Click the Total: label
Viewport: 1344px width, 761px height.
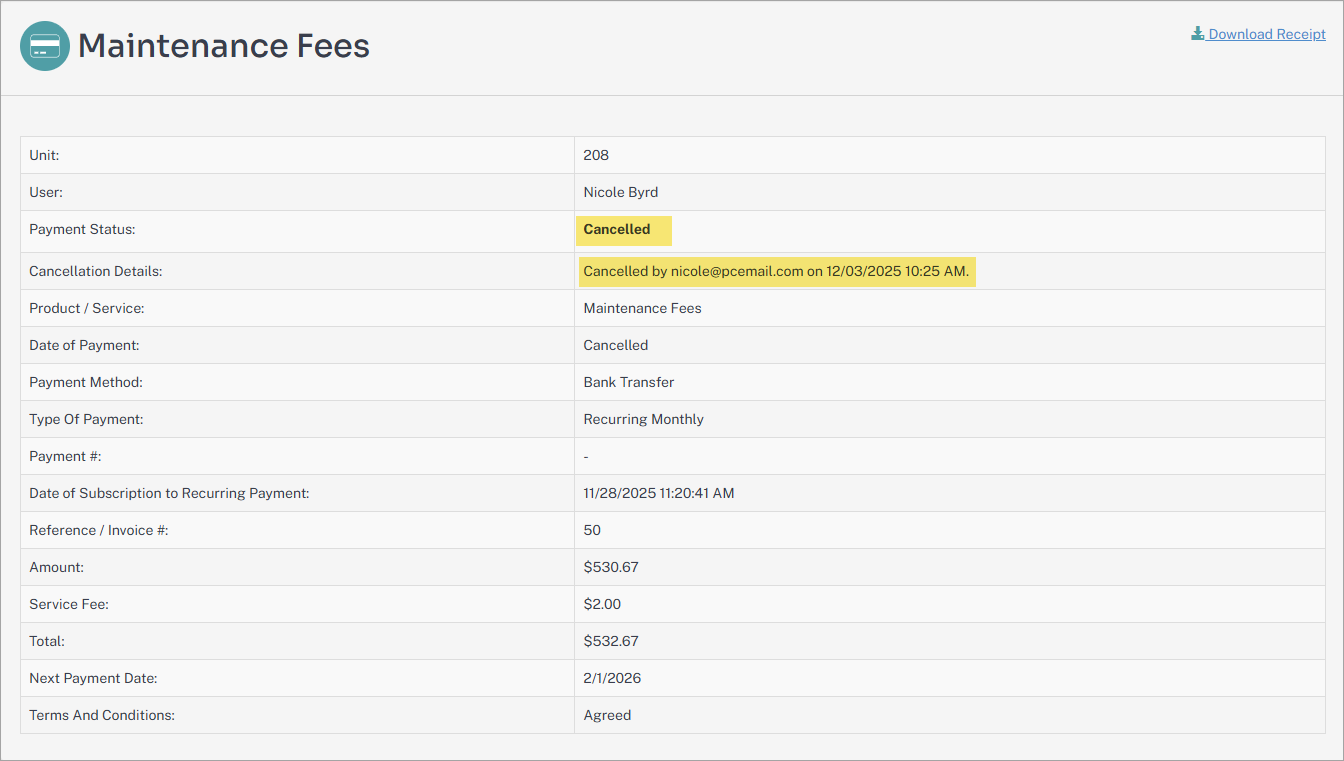click(47, 641)
